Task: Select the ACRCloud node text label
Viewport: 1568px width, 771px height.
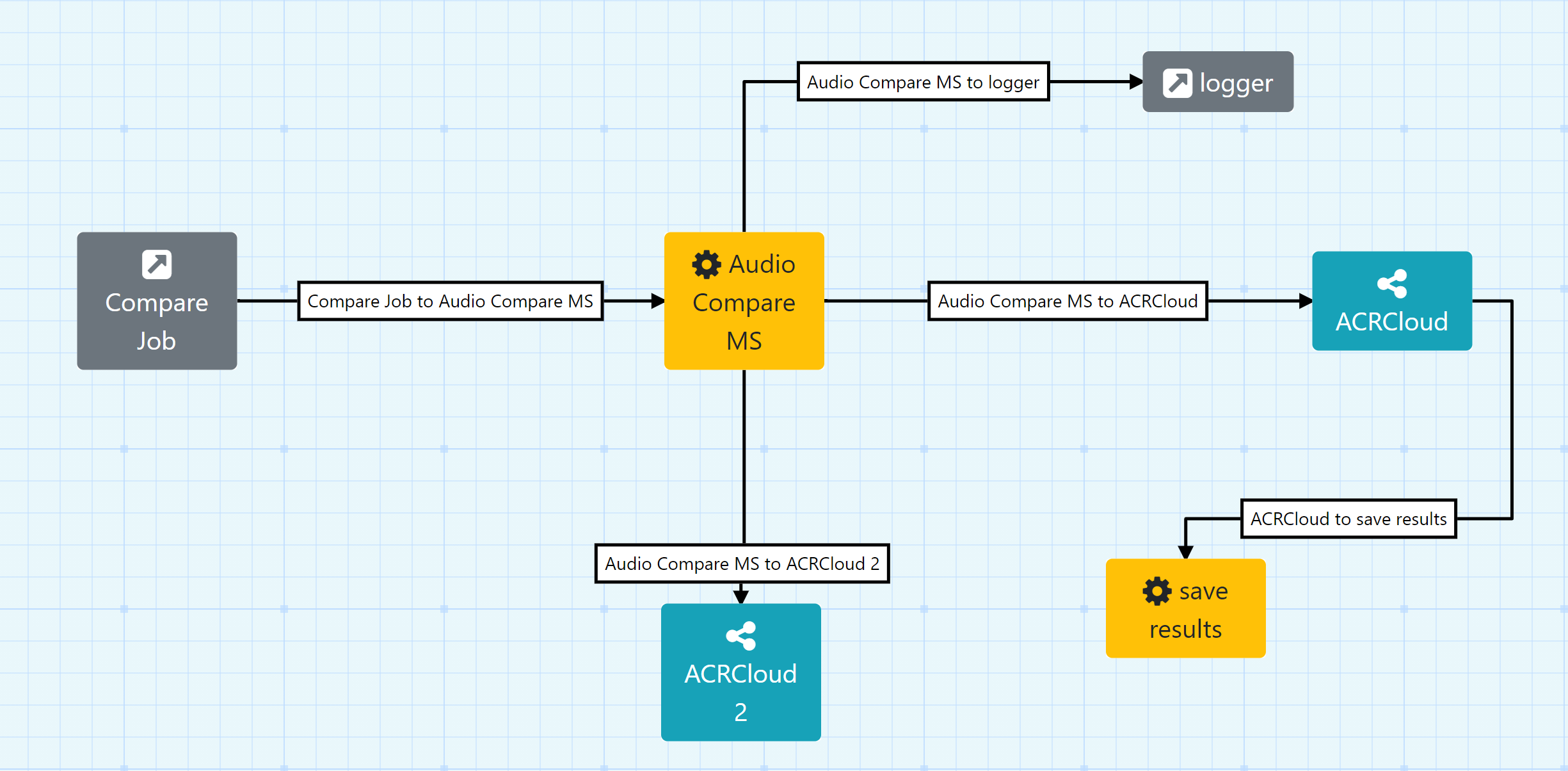Action: coord(1392,321)
